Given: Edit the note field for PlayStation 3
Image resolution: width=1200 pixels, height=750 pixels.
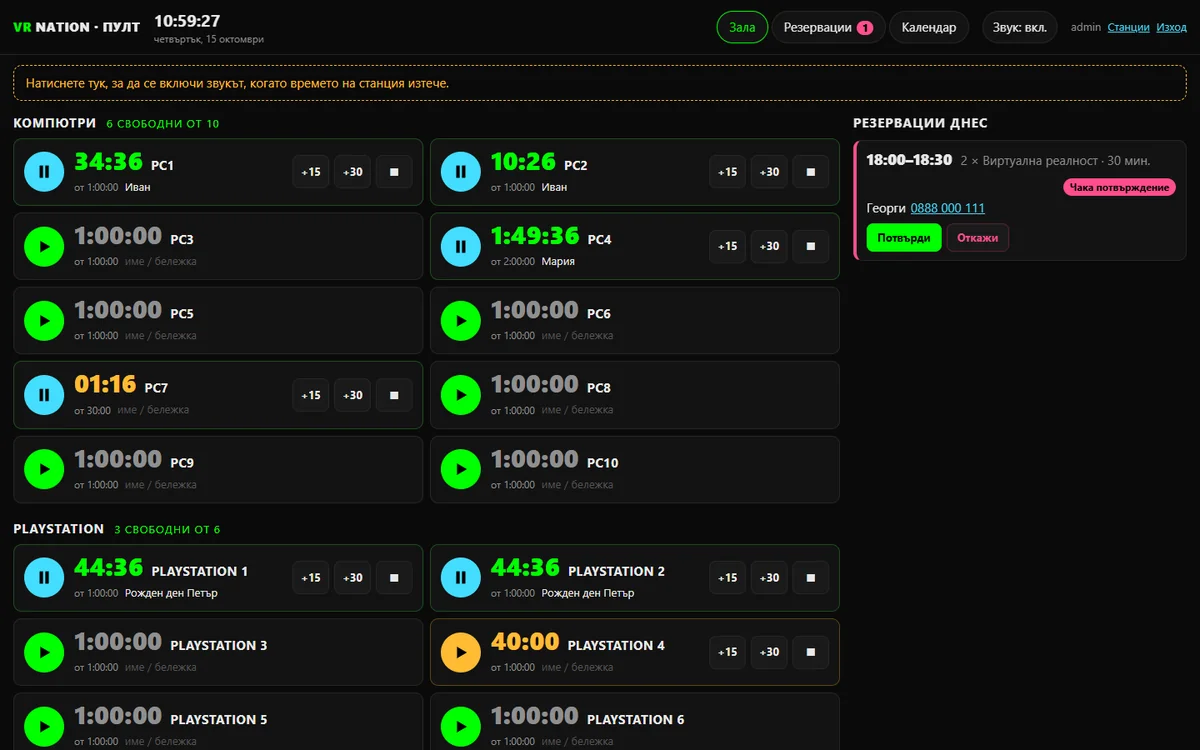Looking at the screenshot, I should coord(161,668).
